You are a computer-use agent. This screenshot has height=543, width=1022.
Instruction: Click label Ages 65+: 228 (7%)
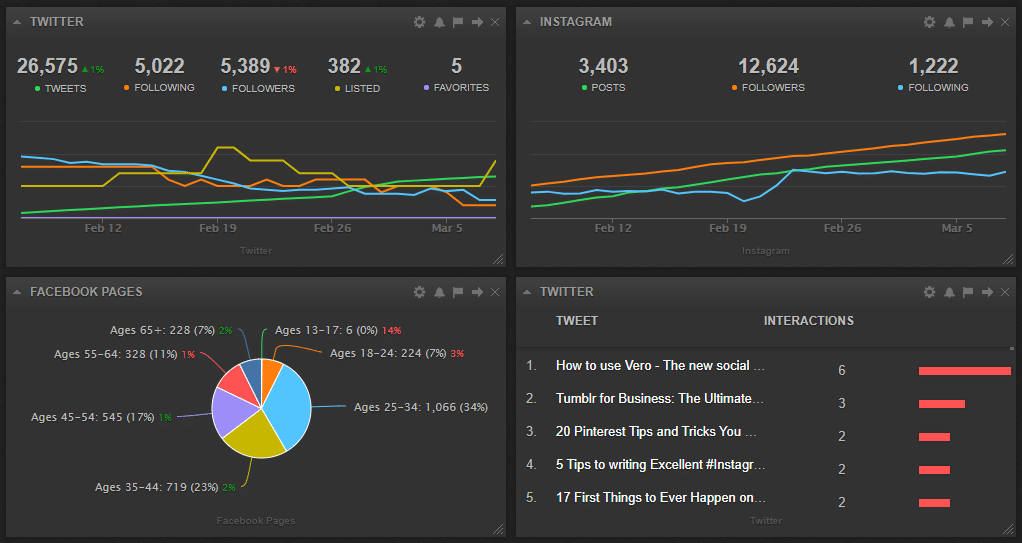[162, 330]
